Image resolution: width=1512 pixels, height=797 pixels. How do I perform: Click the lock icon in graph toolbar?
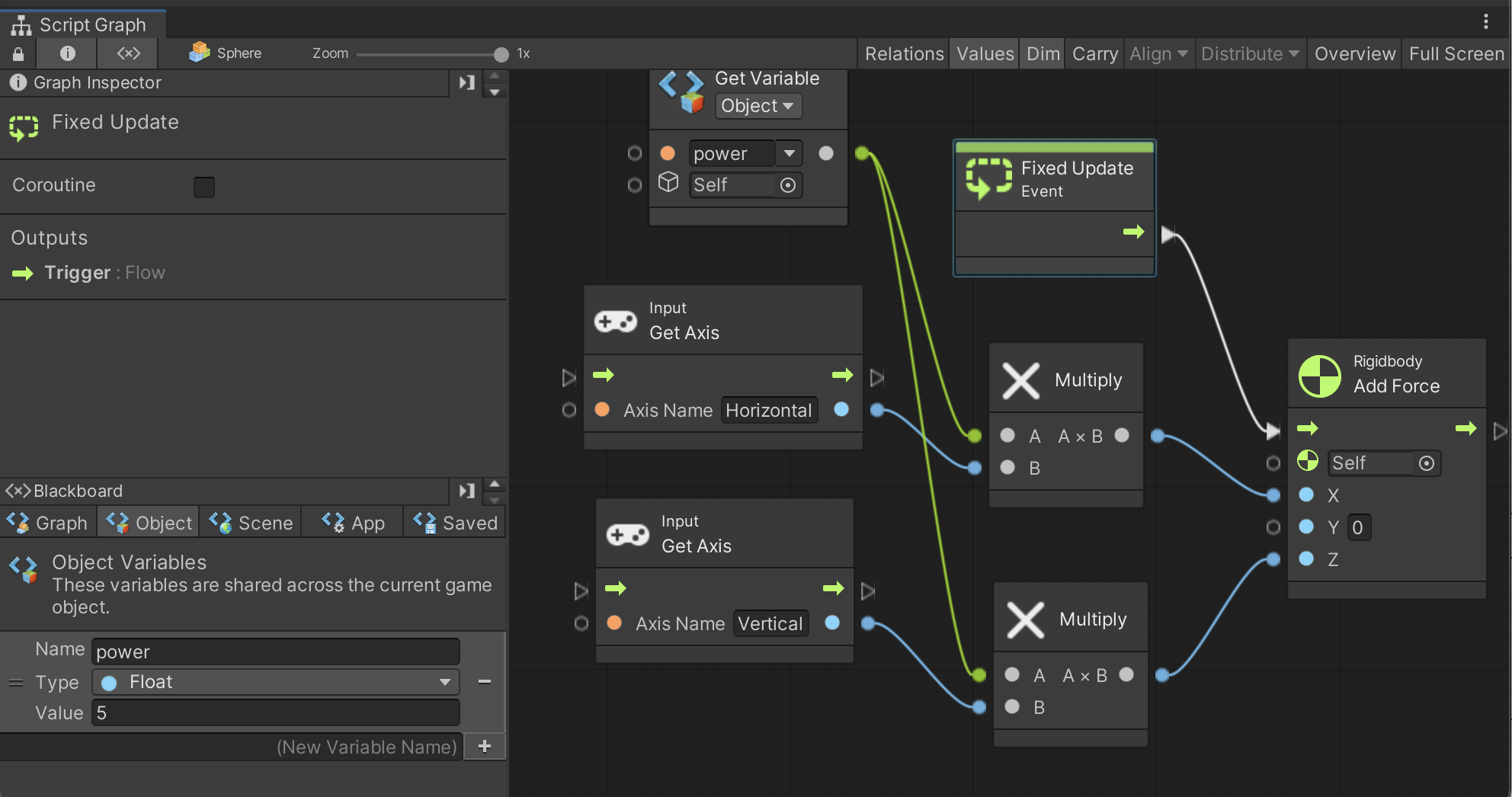point(18,53)
